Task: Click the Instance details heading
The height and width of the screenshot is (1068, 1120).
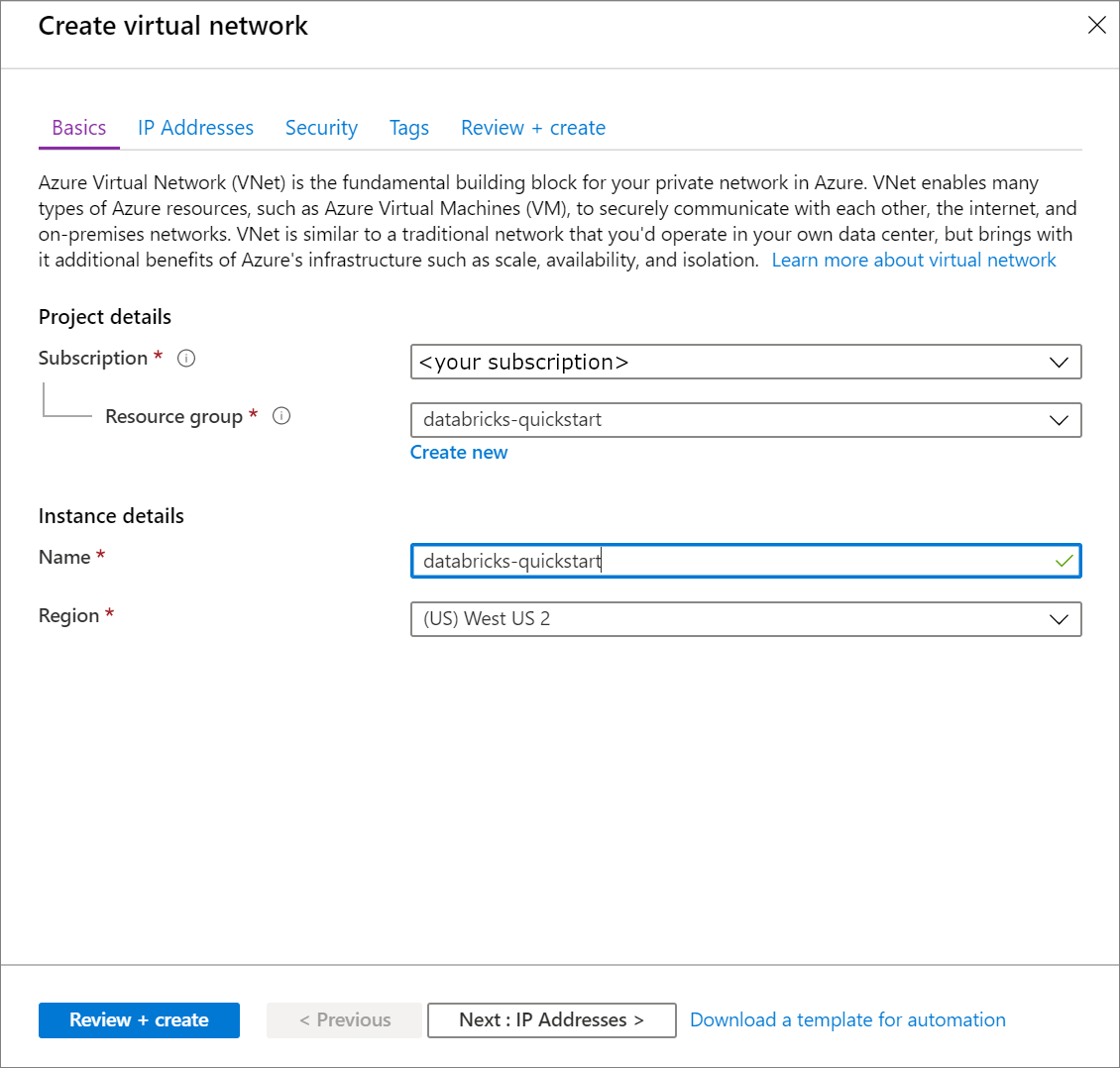Action: (x=111, y=516)
